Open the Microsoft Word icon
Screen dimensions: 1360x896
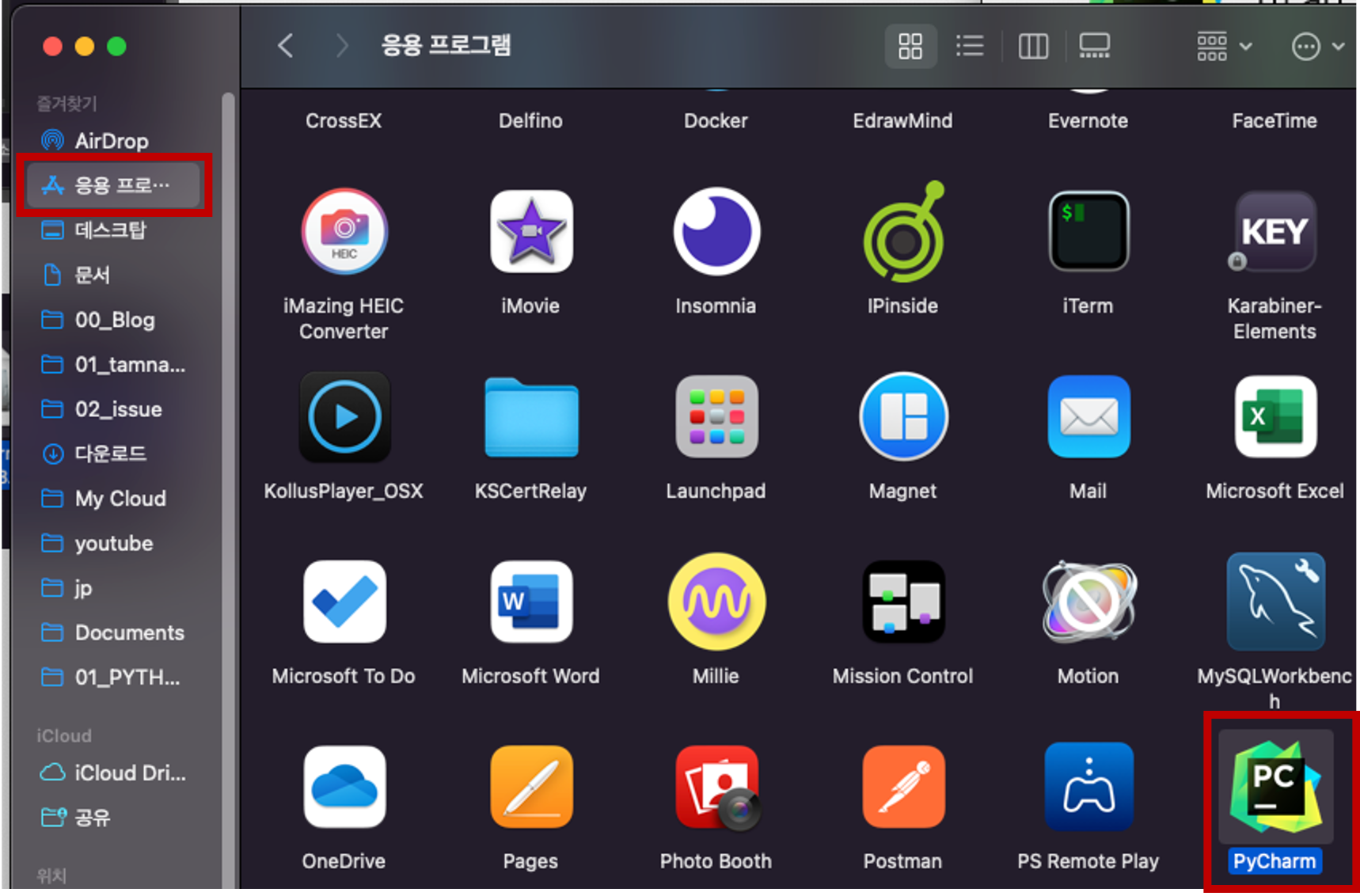pos(531,602)
